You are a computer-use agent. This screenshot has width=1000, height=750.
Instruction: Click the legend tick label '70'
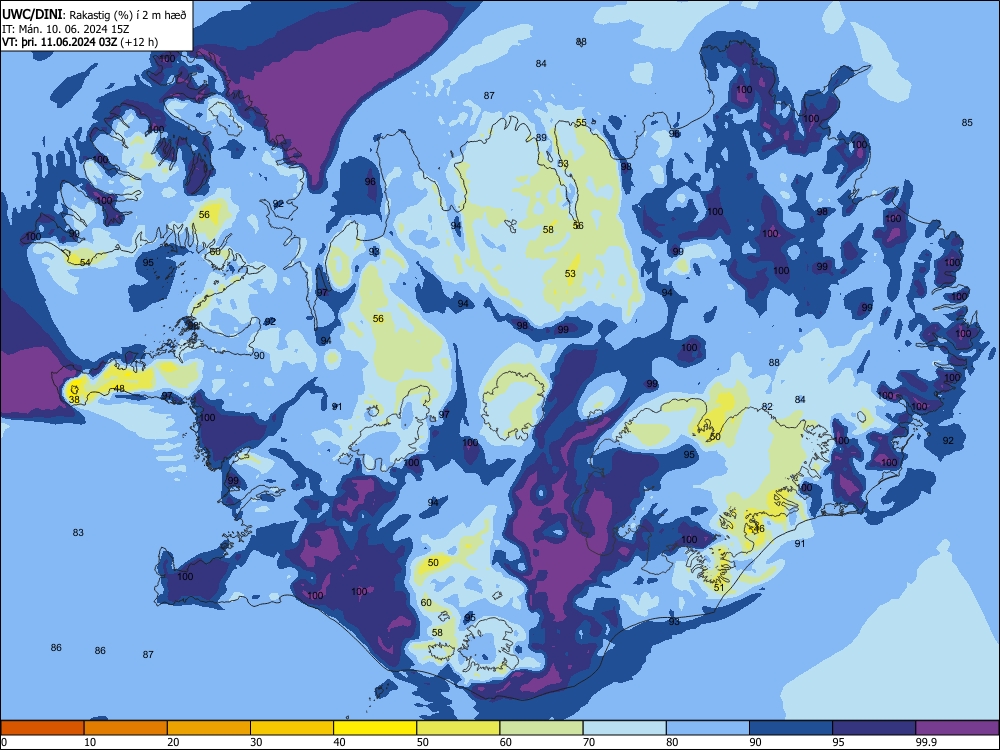589,742
